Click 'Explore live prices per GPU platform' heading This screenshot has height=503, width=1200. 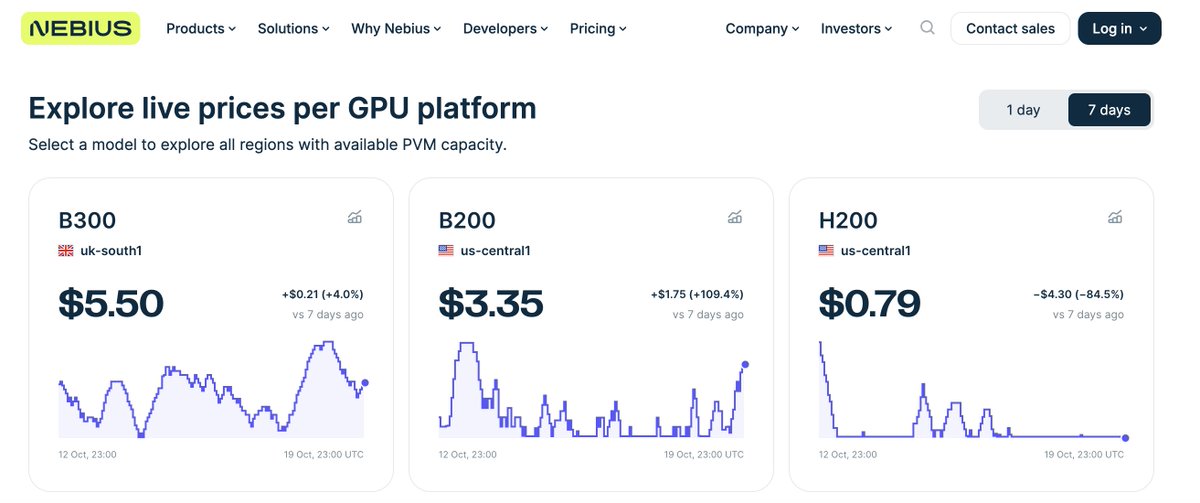click(283, 108)
